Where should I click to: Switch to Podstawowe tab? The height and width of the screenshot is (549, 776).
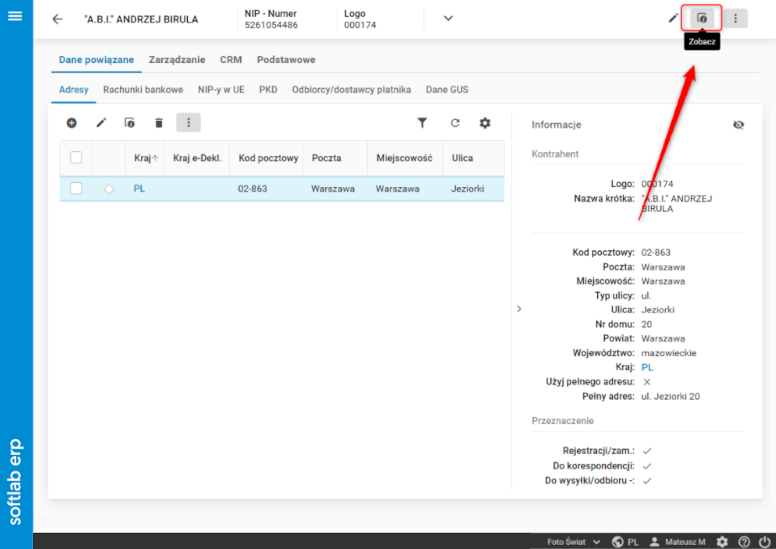tap(286, 60)
